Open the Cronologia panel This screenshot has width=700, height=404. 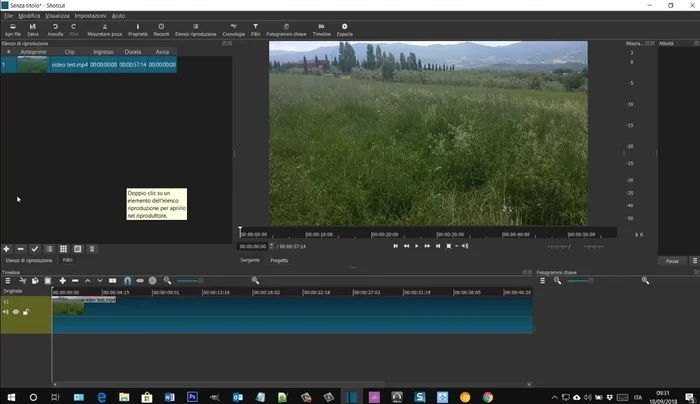(233, 30)
